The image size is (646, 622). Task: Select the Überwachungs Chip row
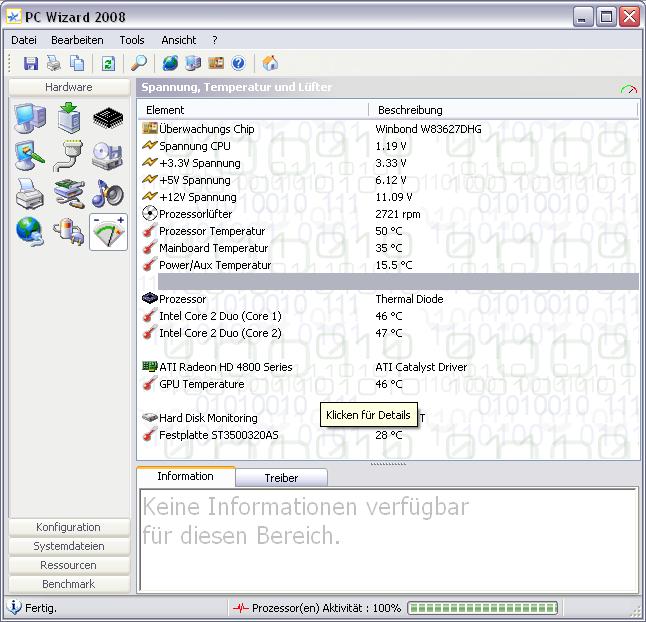[x=389, y=129]
